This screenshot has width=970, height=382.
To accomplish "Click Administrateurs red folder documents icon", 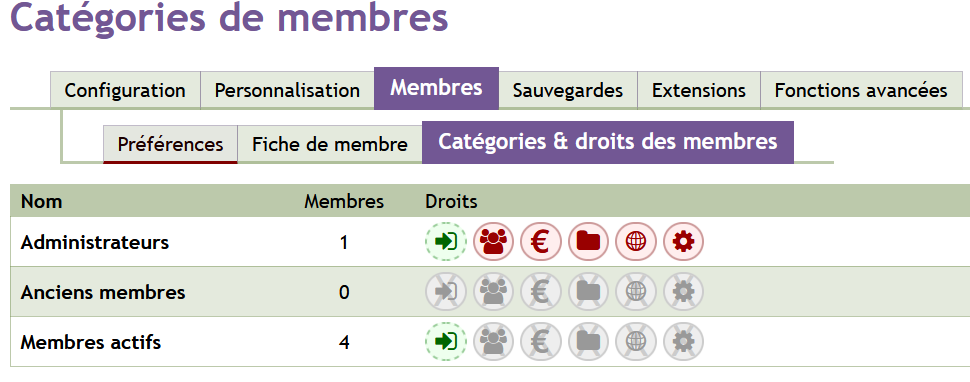I will coord(588,242).
